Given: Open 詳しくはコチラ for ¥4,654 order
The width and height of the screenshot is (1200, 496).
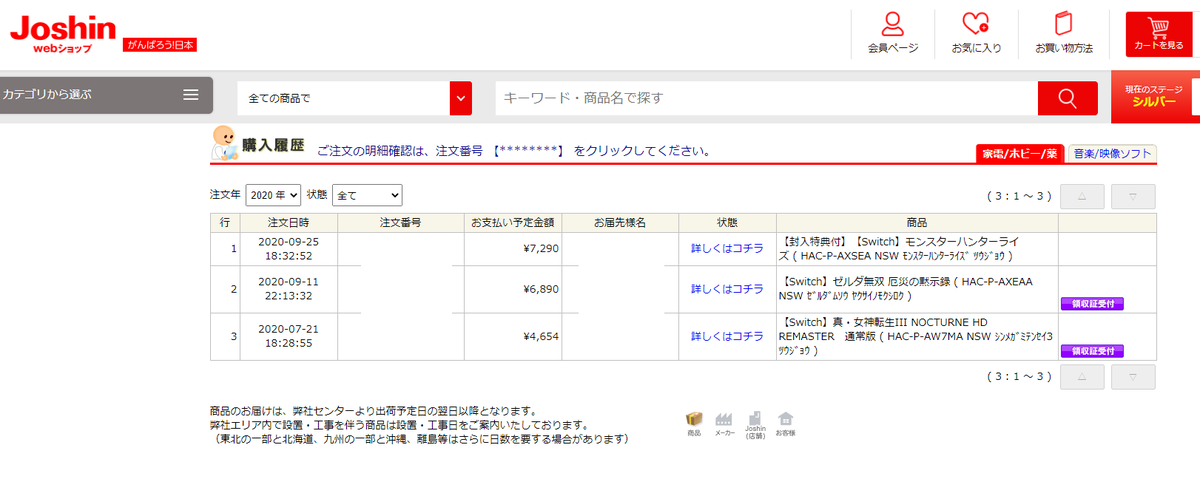Looking at the screenshot, I should [x=727, y=336].
